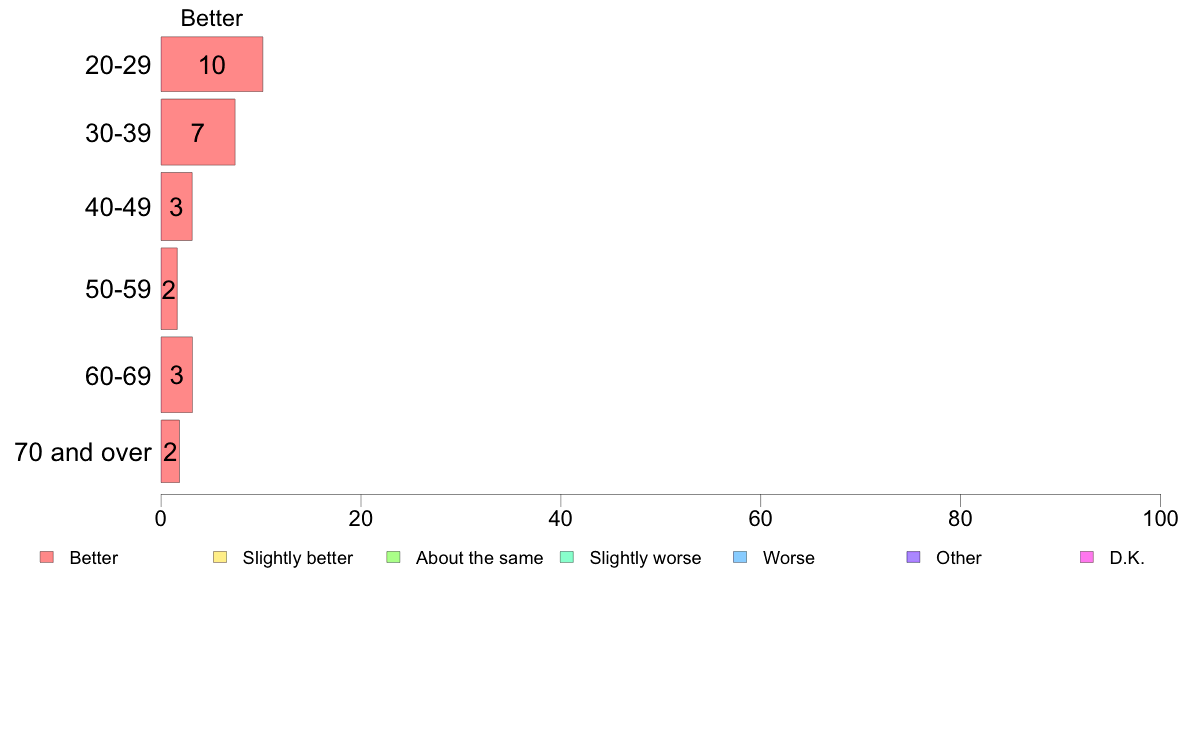Click the D.K. legend swatch
1188x736 pixels.
[1086, 557]
